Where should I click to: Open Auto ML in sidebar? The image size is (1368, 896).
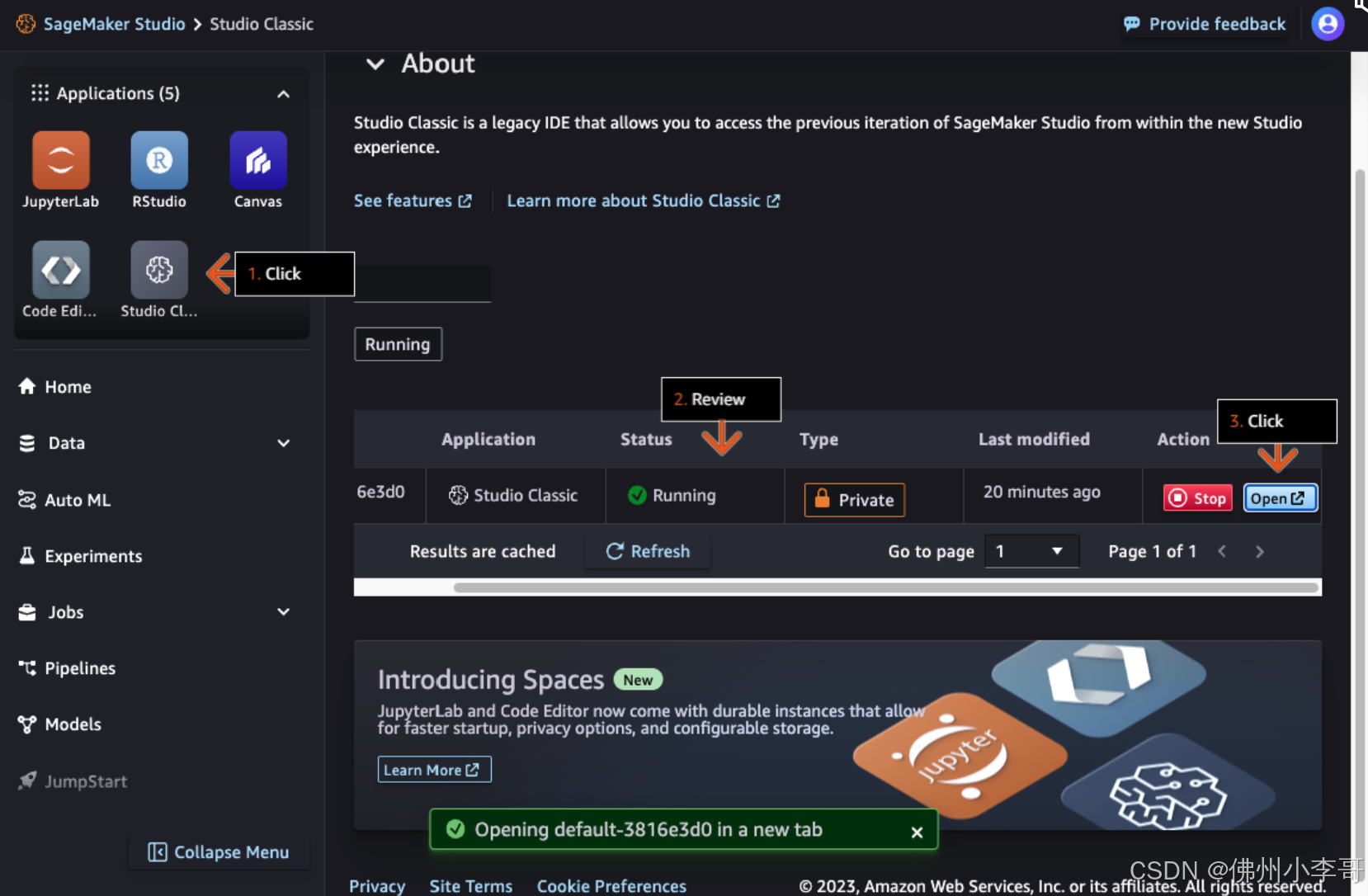click(64, 500)
